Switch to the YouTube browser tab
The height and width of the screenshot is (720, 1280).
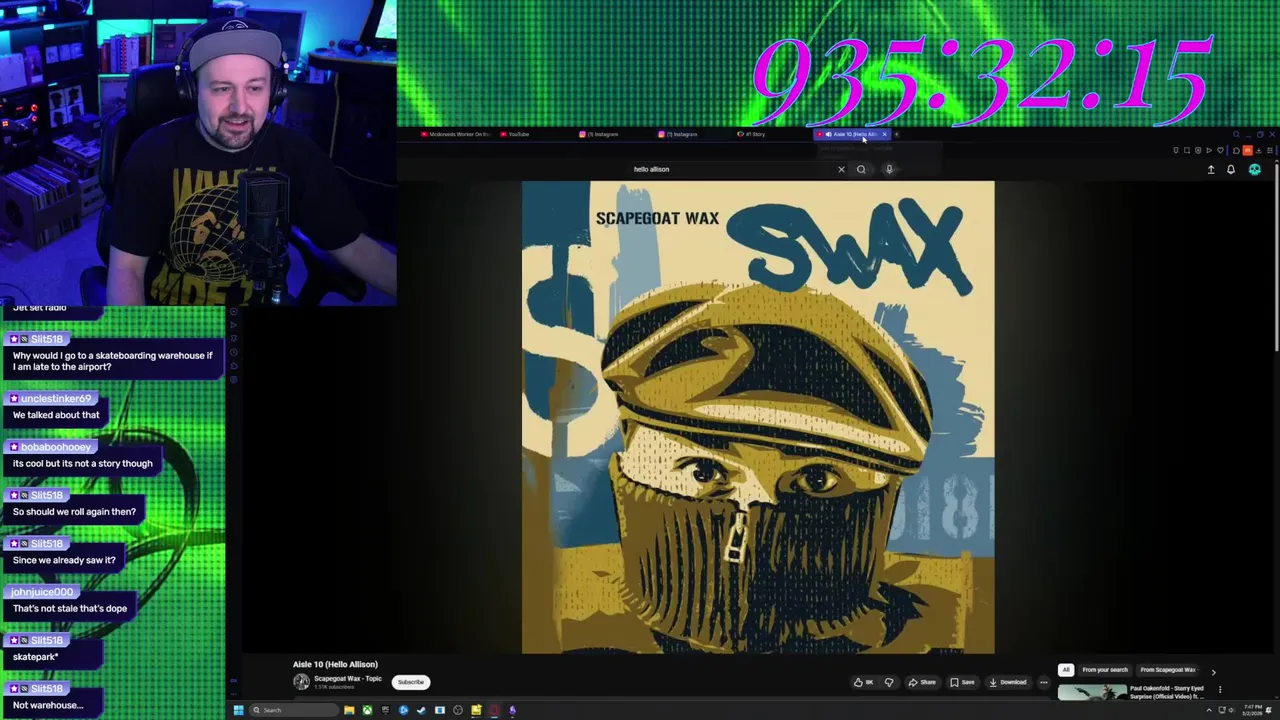(x=516, y=134)
